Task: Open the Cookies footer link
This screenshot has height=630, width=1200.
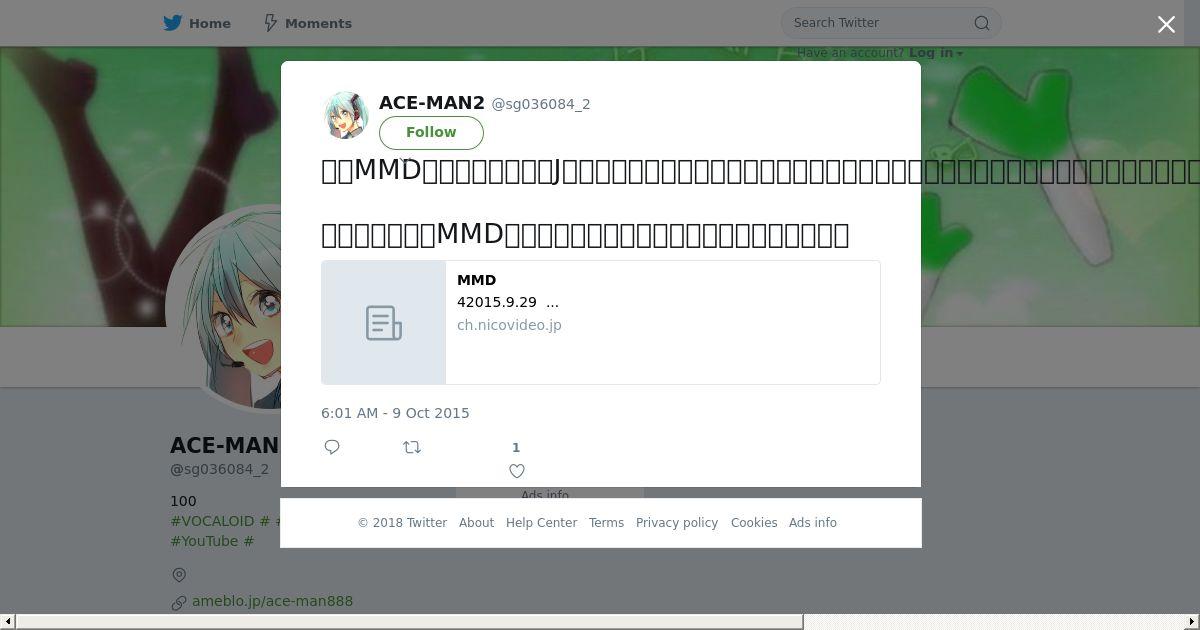Action: coord(754,523)
